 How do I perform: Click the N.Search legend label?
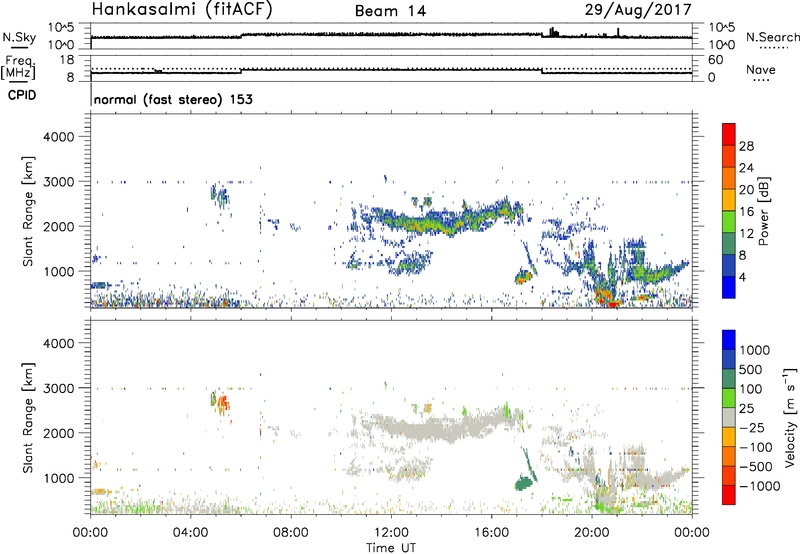(x=772, y=37)
